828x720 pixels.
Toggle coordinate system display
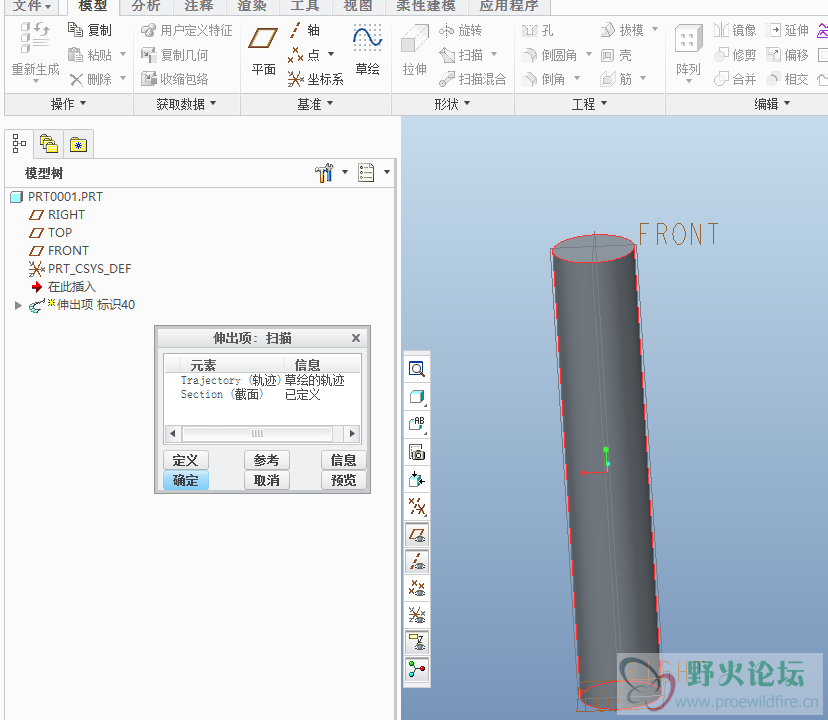pos(417,615)
